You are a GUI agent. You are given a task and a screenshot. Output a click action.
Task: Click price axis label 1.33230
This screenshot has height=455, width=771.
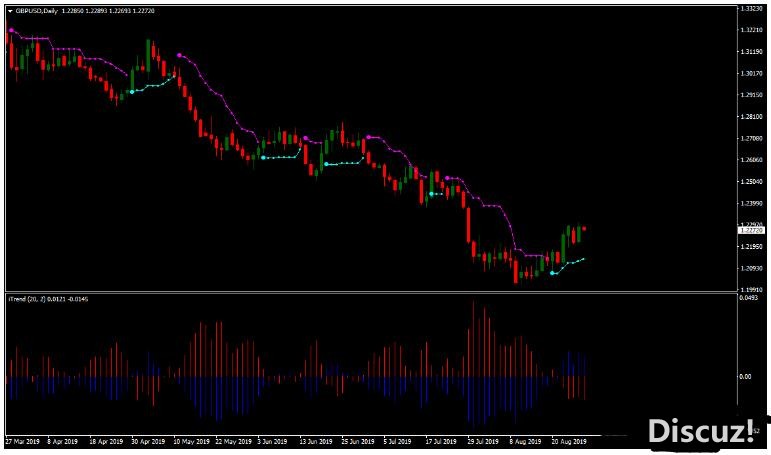[751, 8]
